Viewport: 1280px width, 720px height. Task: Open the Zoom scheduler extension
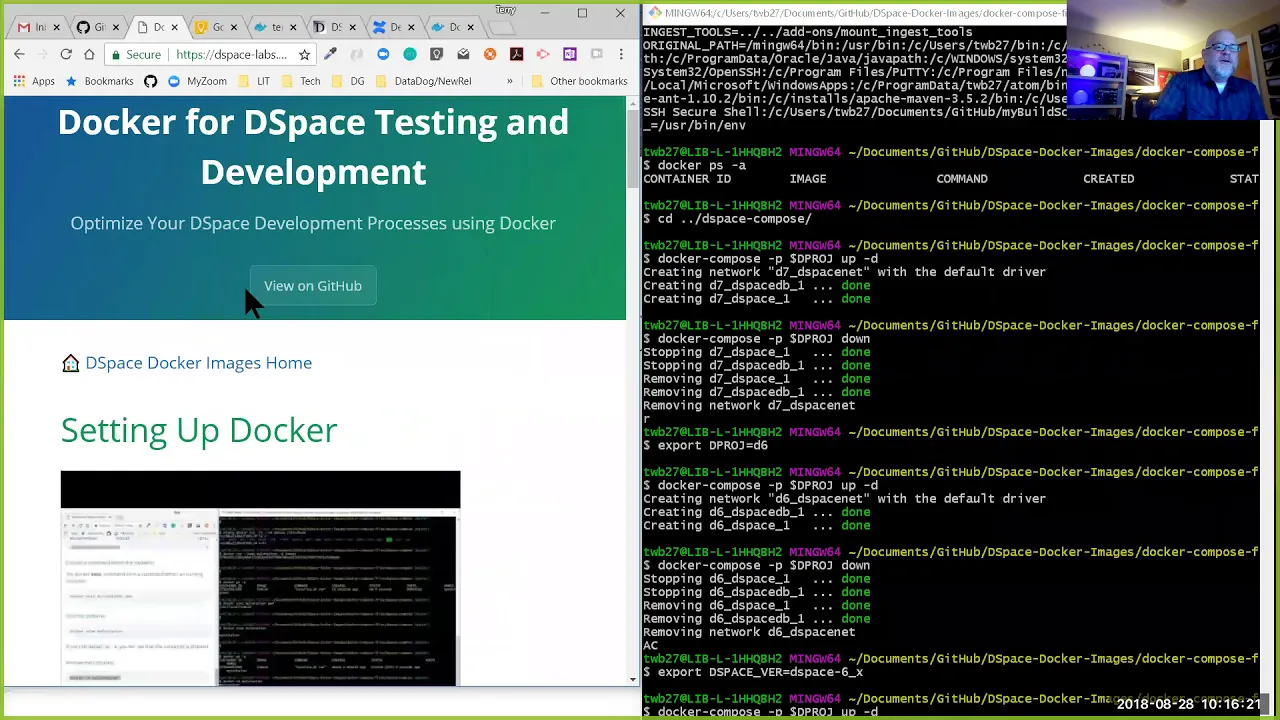coord(383,54)
